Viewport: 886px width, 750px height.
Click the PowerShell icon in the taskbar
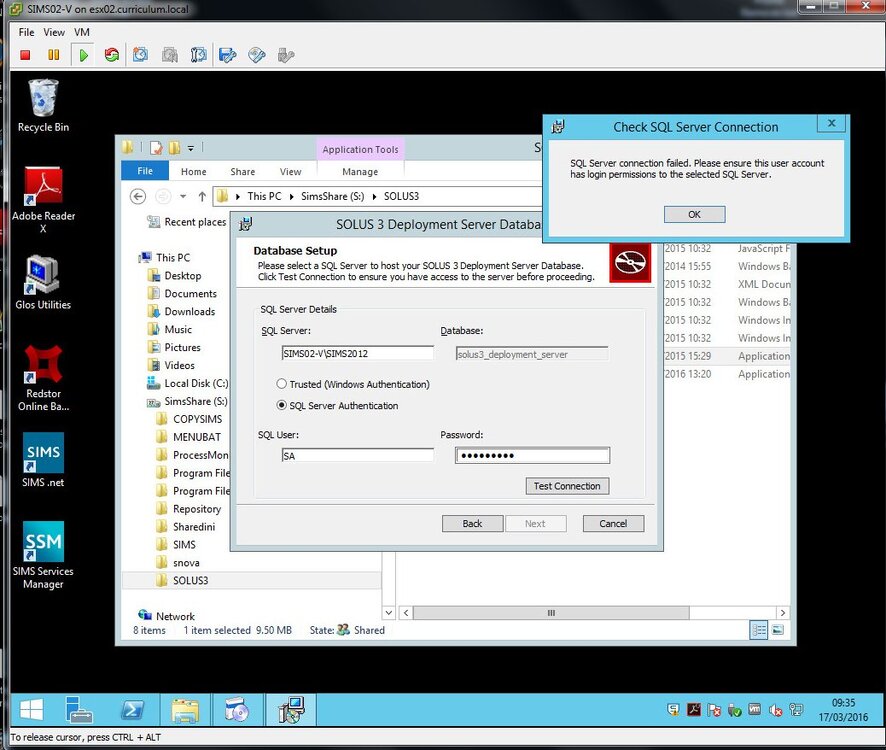(132, 709)
